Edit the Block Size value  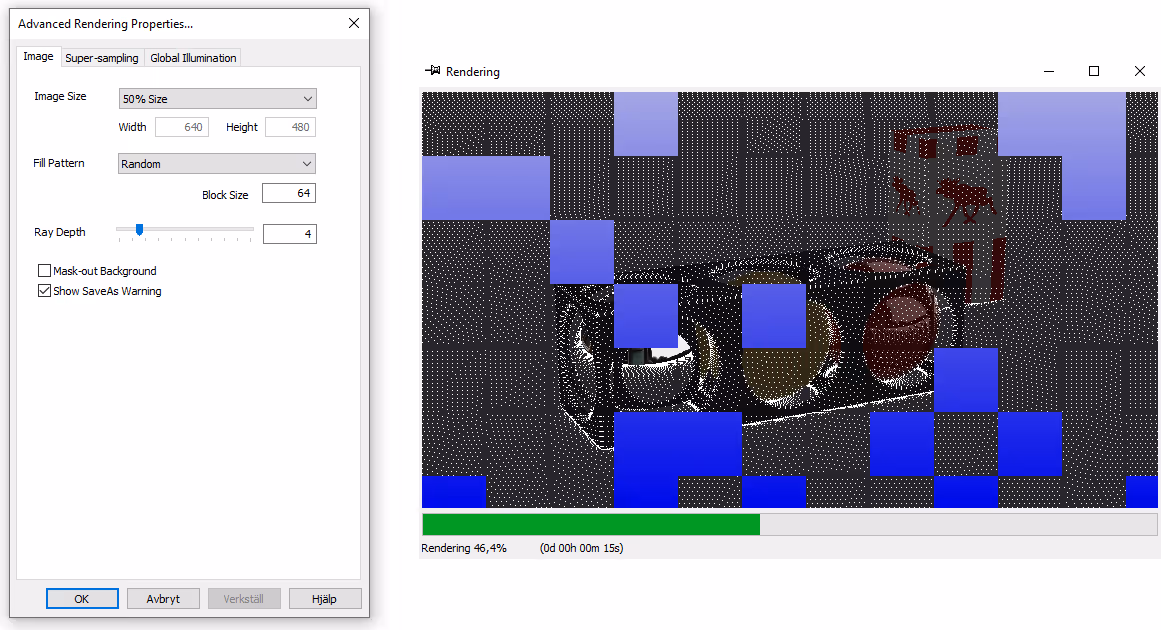pyautogui.click(x=288, y=192)
